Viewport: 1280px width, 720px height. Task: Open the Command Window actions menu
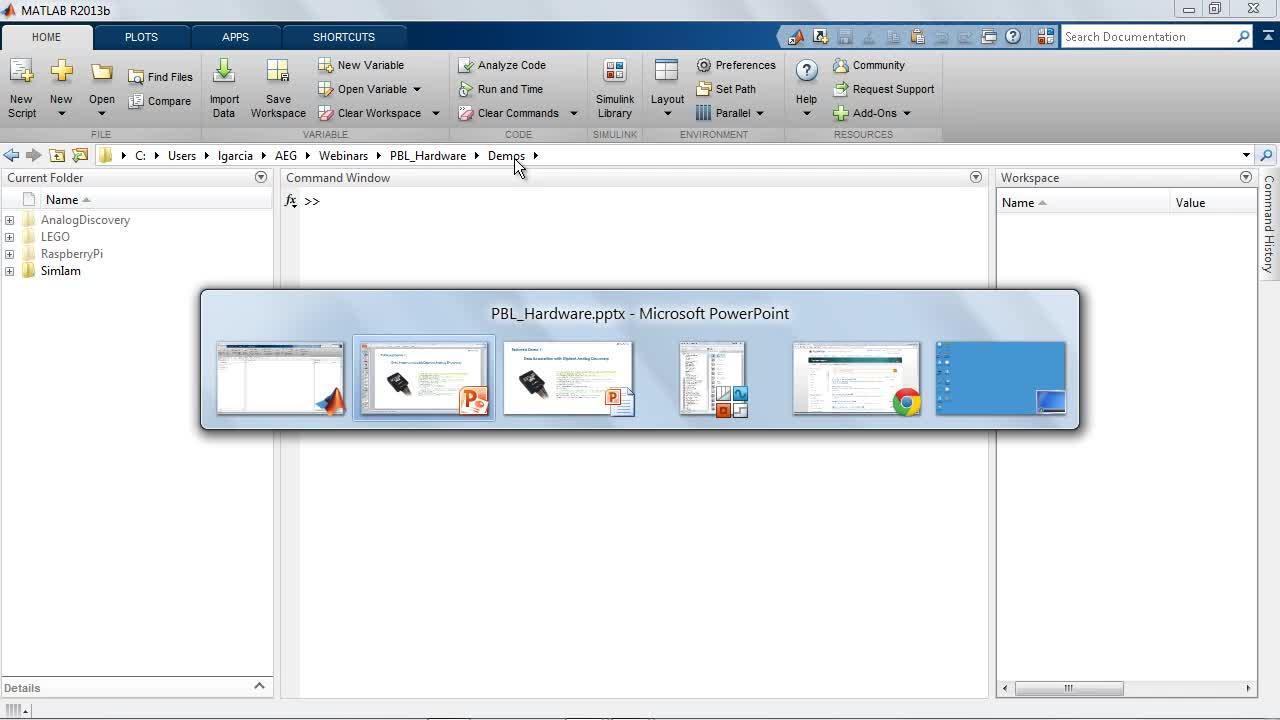[x=976, y=177]
